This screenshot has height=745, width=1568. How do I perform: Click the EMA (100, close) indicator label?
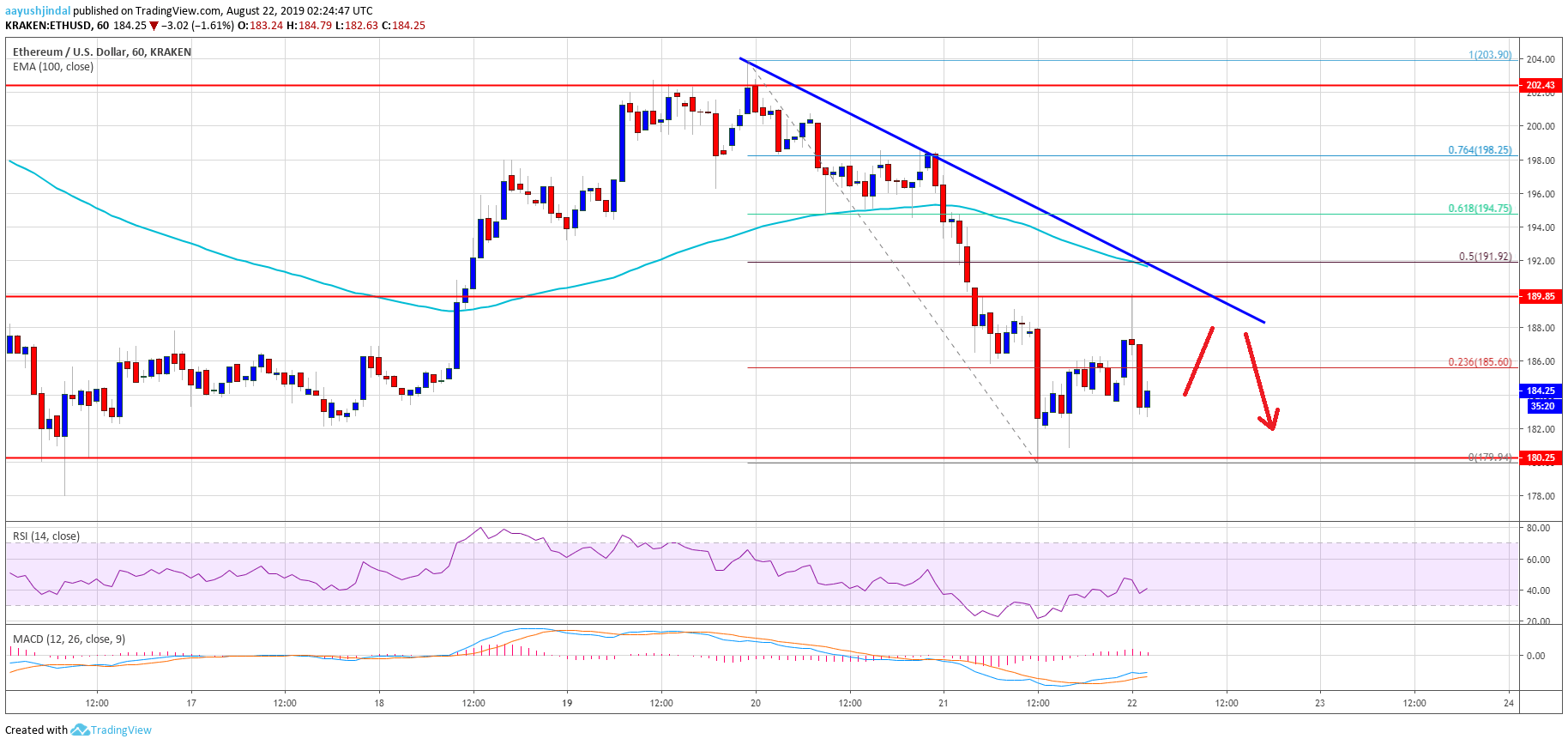(x=53, y=66)
